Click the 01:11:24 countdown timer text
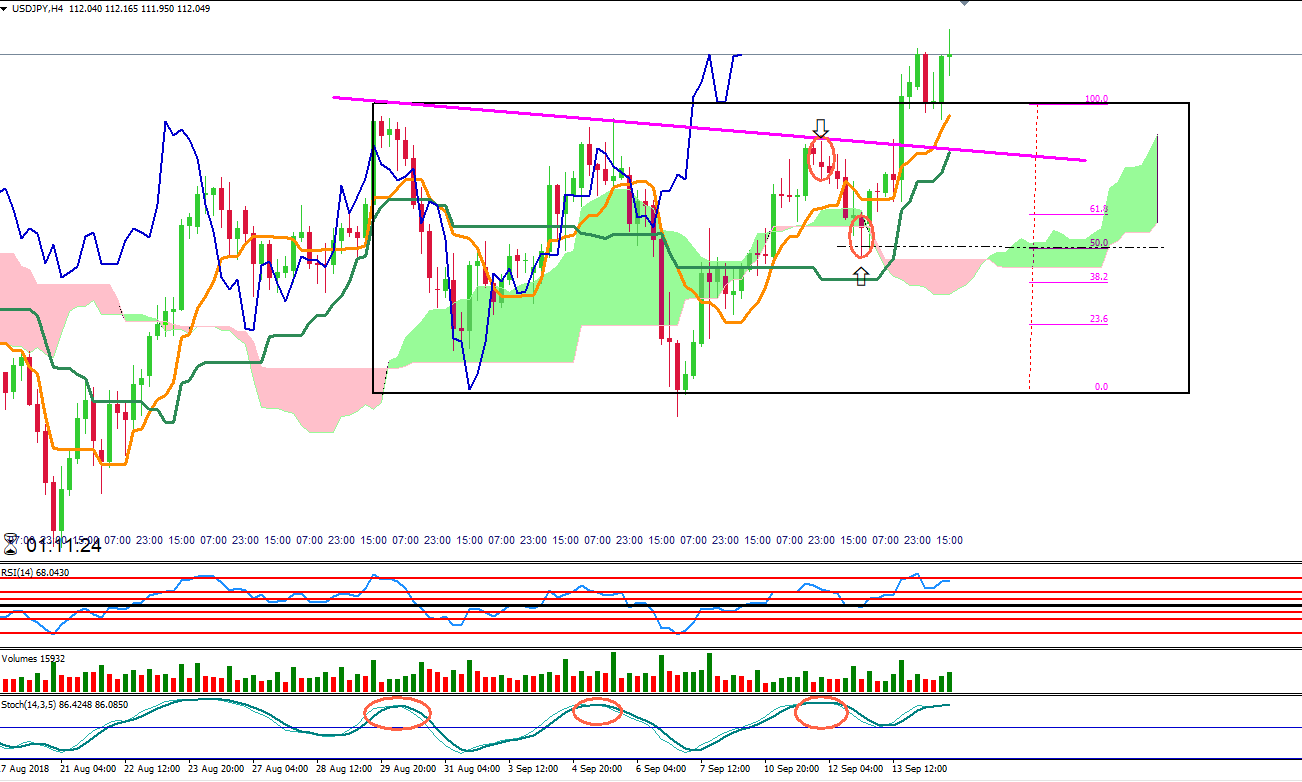 (x=63, y=545)
